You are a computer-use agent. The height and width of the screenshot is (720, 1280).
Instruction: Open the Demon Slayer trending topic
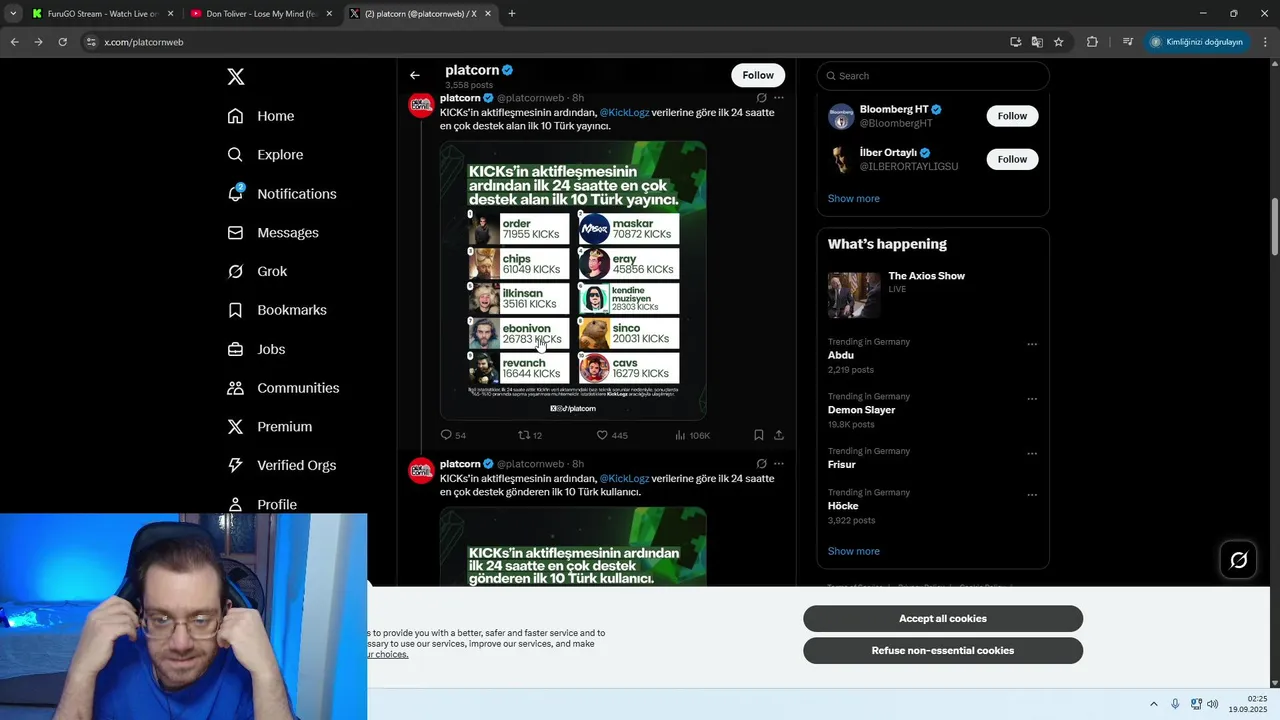[861, 410]
